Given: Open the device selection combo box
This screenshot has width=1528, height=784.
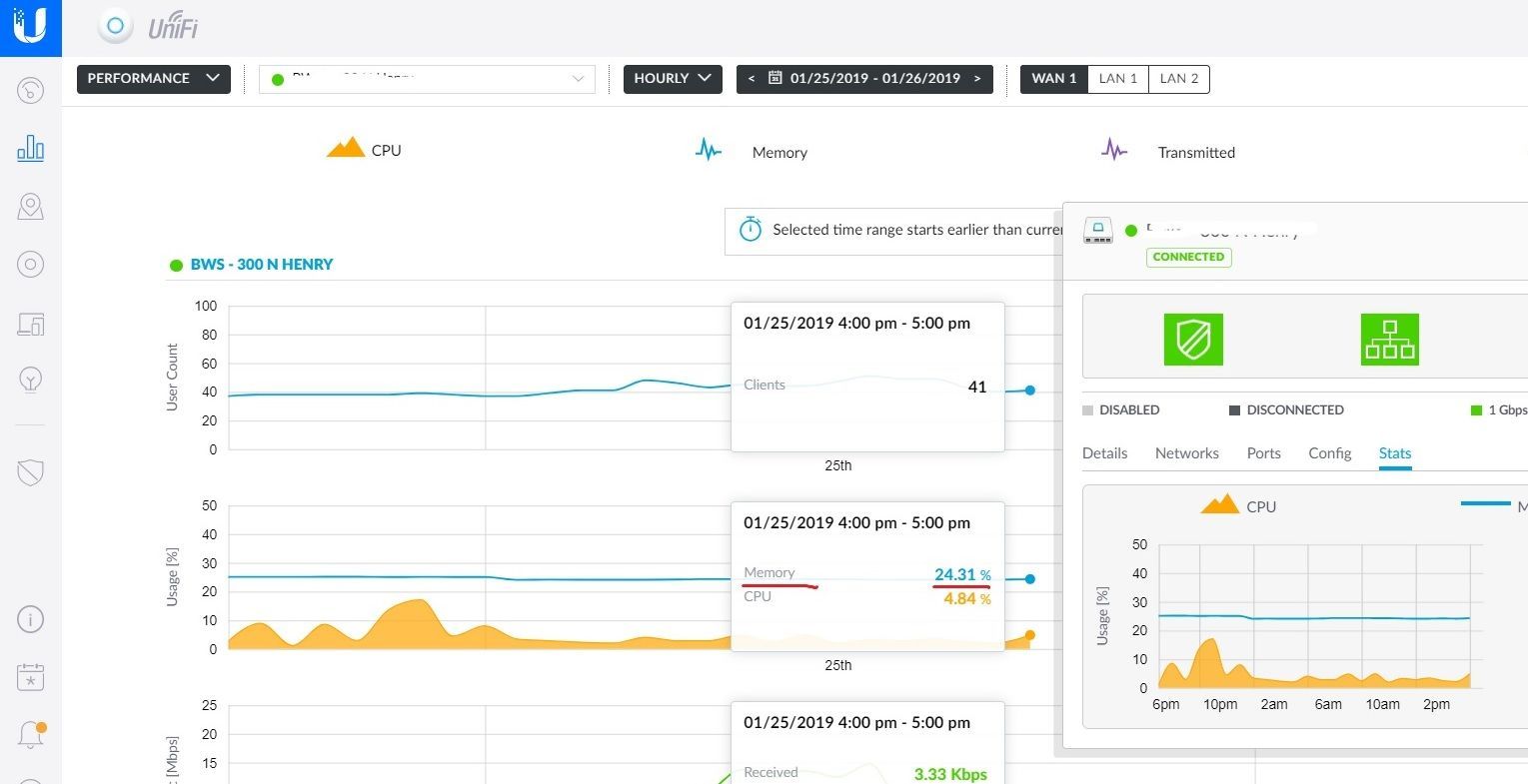Looking at the screenshot, I should (x=427, y=79).
